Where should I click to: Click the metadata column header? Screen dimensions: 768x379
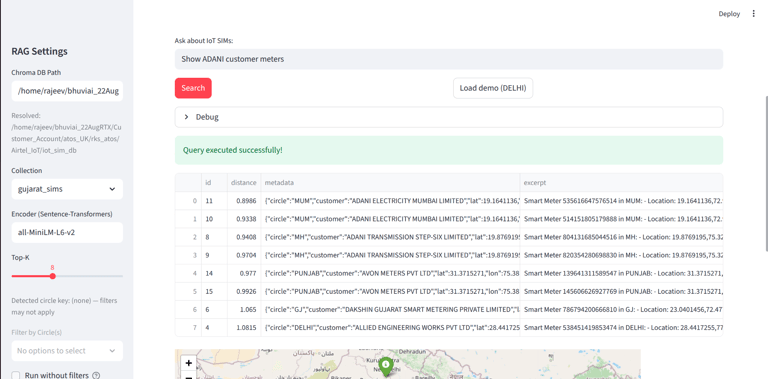(x=390, y=182)
